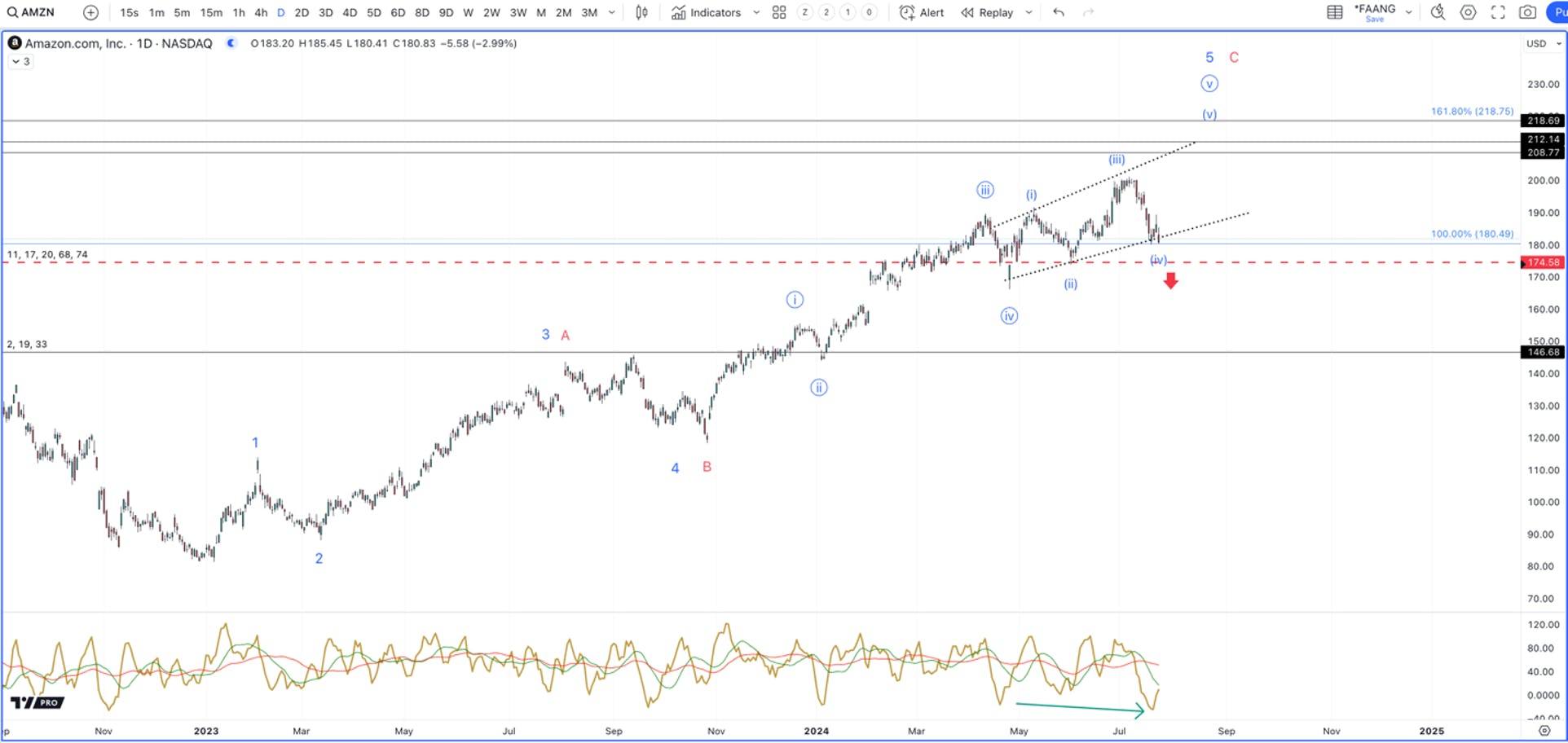Open the Indicators dialog
The width and height of the screenshot is (1568, 743).
706,12
